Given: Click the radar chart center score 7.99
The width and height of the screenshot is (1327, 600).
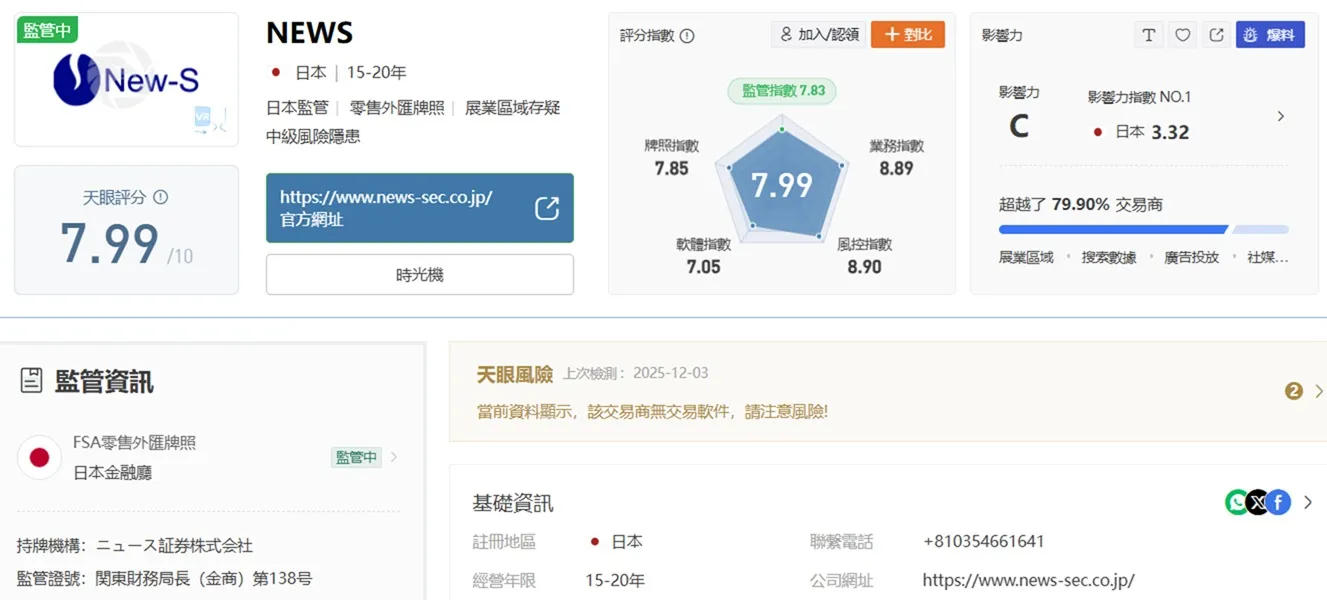Looking at the screenshot, I should pos(782,185).
